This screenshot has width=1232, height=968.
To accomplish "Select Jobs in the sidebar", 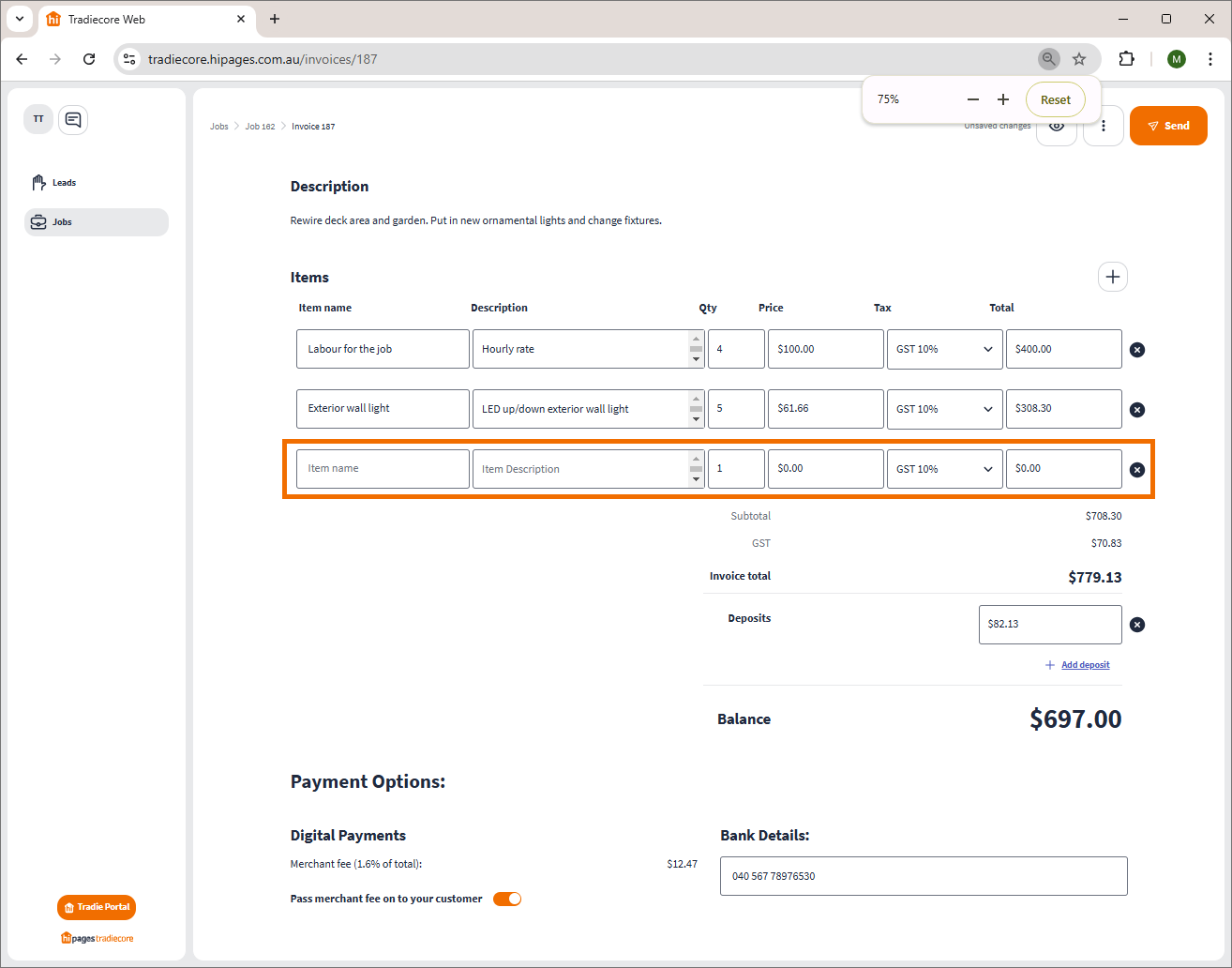I will (62, 222).
